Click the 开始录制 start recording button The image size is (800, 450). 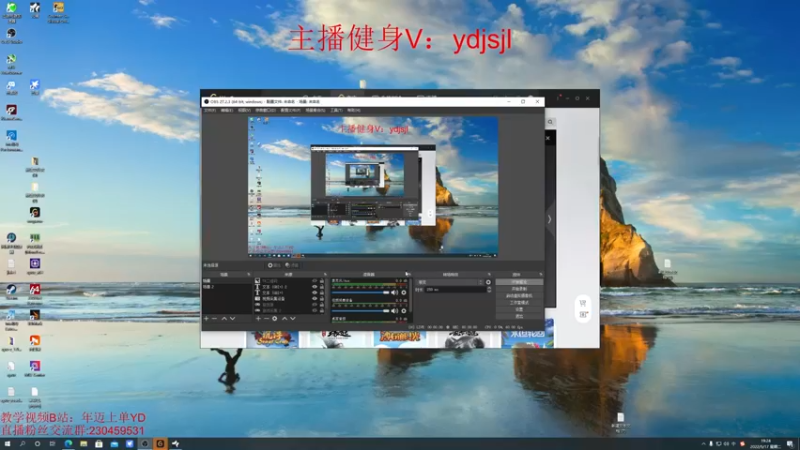(519, 289)
